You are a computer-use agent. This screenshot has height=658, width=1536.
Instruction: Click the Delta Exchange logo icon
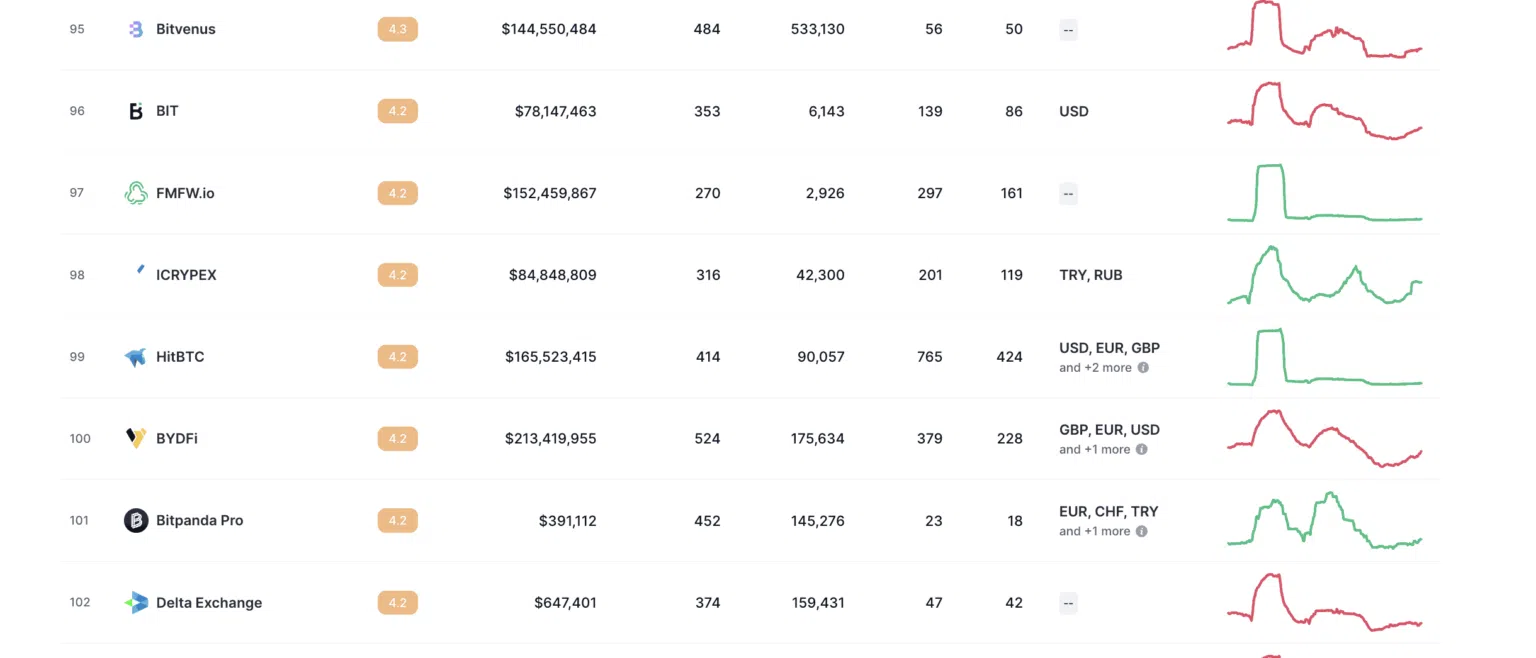pos(136,602)
